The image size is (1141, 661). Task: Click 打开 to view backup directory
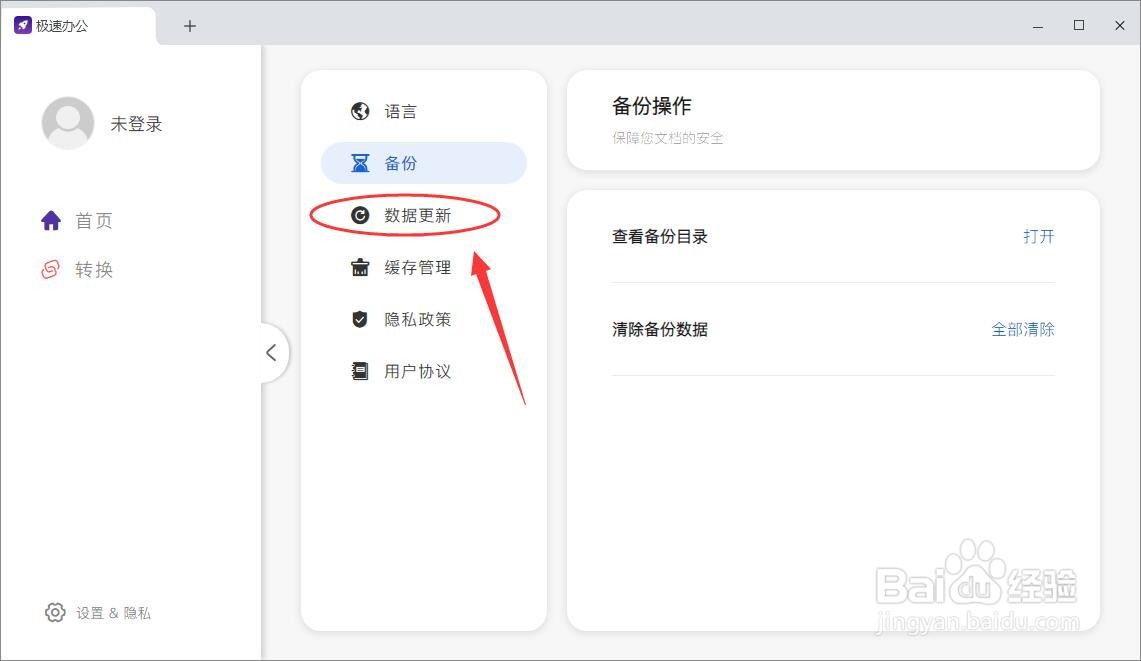click(x=1038, y=237)
